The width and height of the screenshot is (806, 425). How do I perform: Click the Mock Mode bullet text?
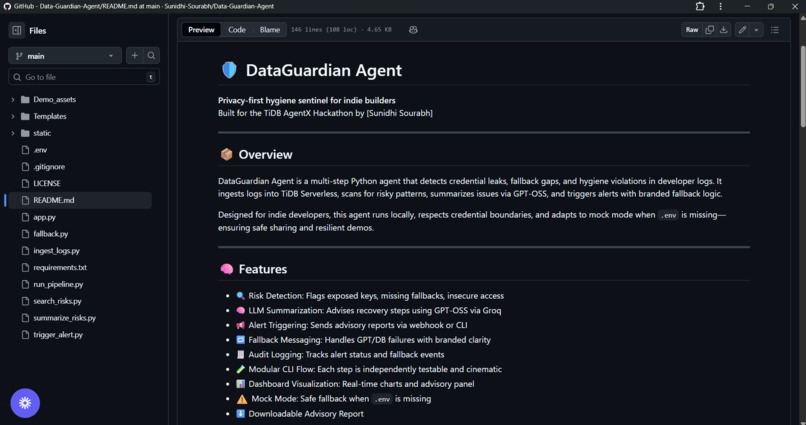coord(341,399)
